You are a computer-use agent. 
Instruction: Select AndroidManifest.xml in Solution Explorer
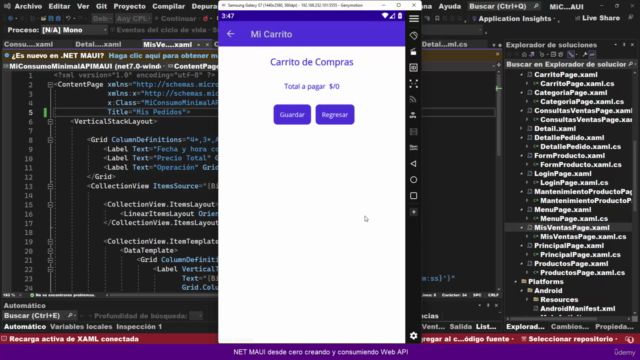(577, 309)
